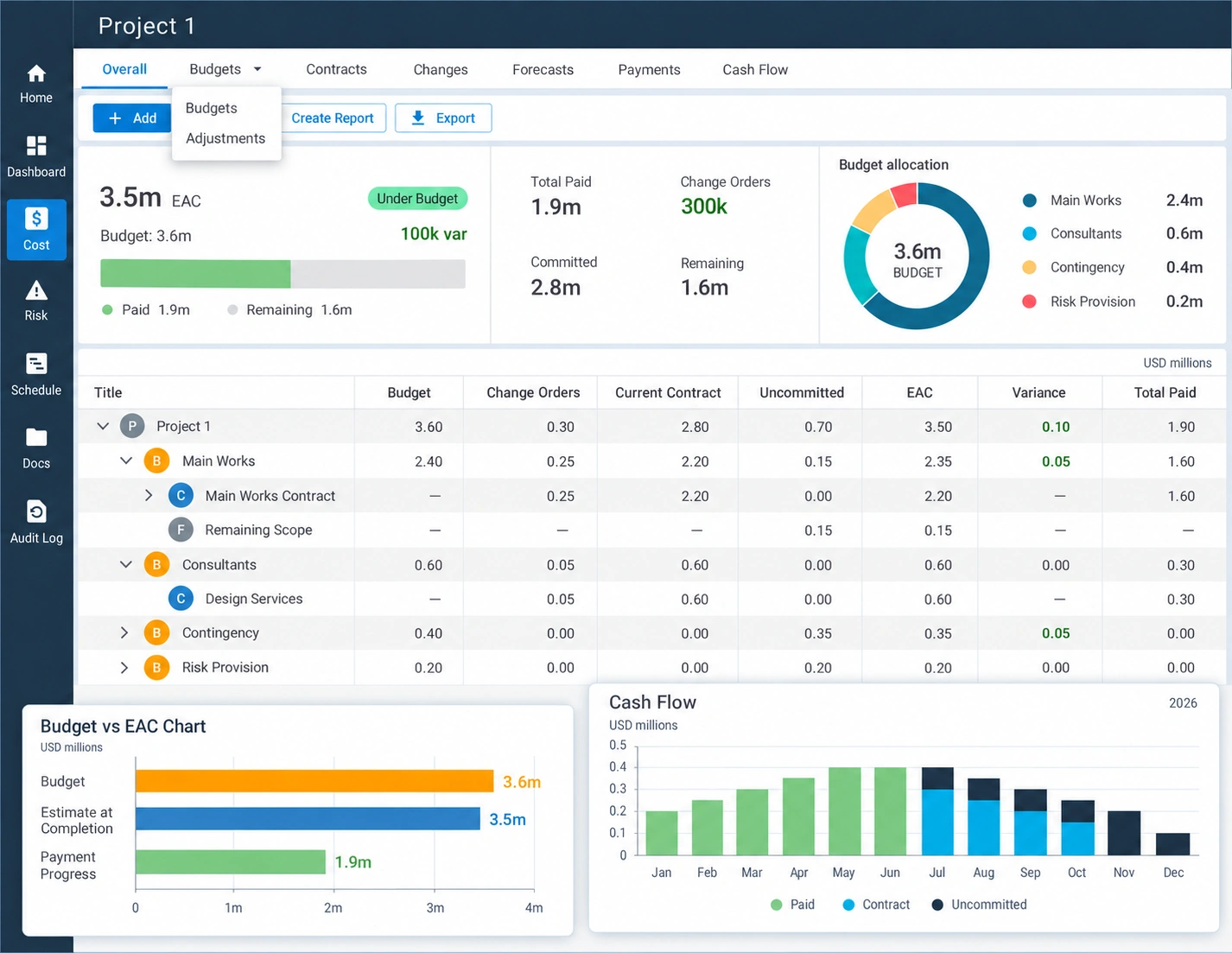Click the EAC column header
This screenshot has height=953, width=1232.
[919, 392]
